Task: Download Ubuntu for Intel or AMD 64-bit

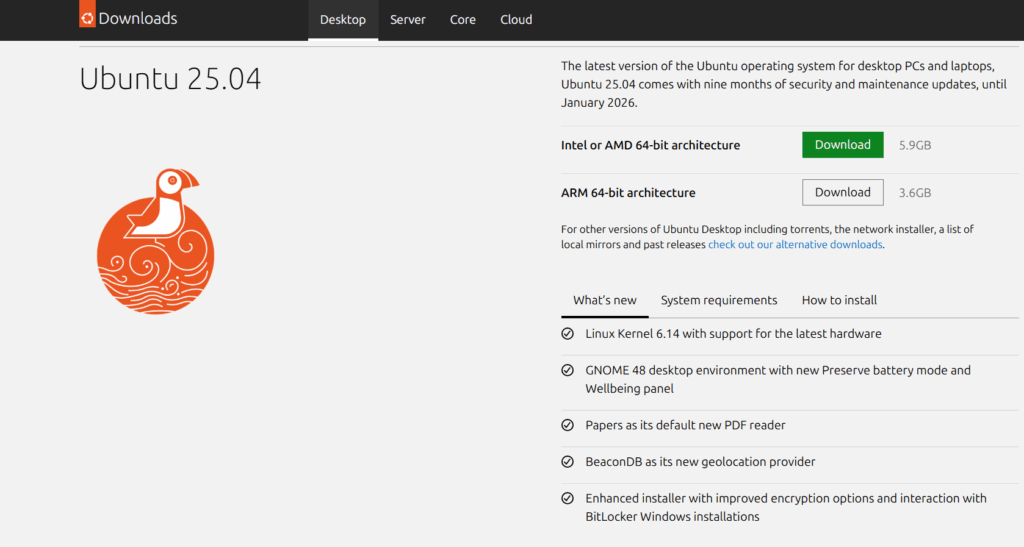Action: (x=842, y=145)
